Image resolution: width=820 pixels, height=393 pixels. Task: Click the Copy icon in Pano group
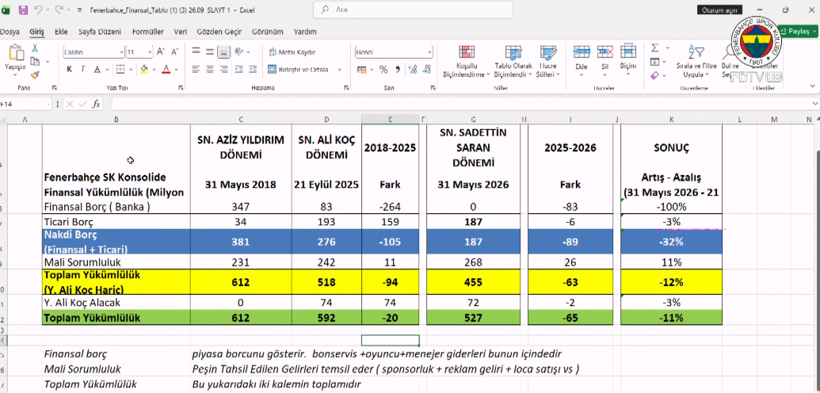click(35, 62)
